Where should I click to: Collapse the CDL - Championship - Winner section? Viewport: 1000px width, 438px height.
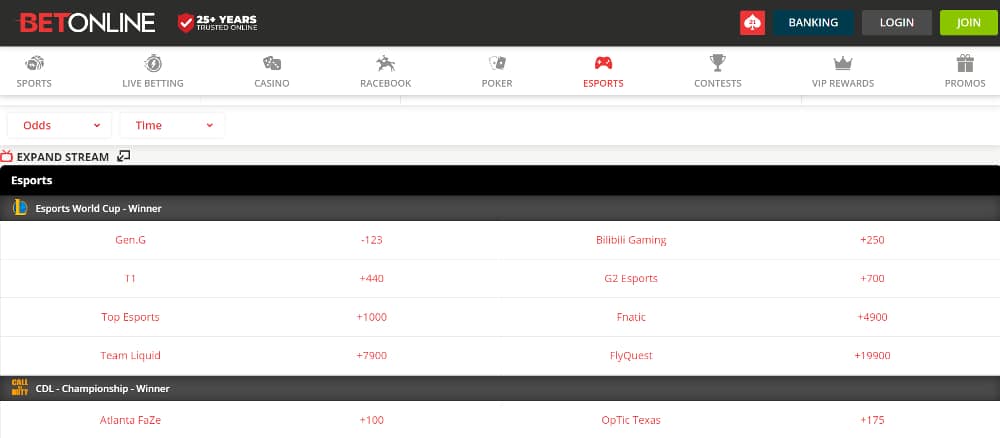point(500,388)
